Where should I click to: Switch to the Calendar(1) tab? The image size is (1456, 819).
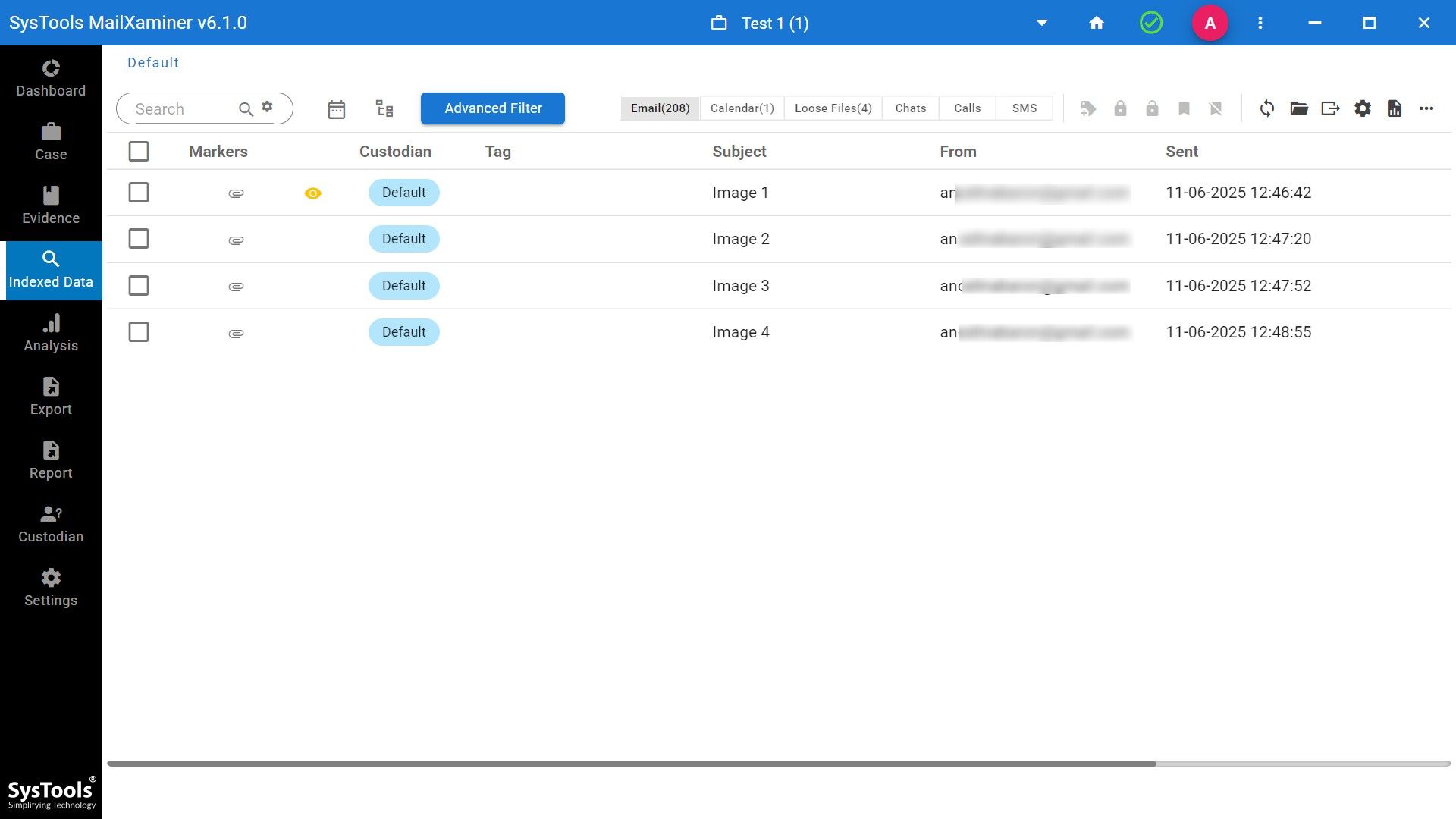[742, 108]
